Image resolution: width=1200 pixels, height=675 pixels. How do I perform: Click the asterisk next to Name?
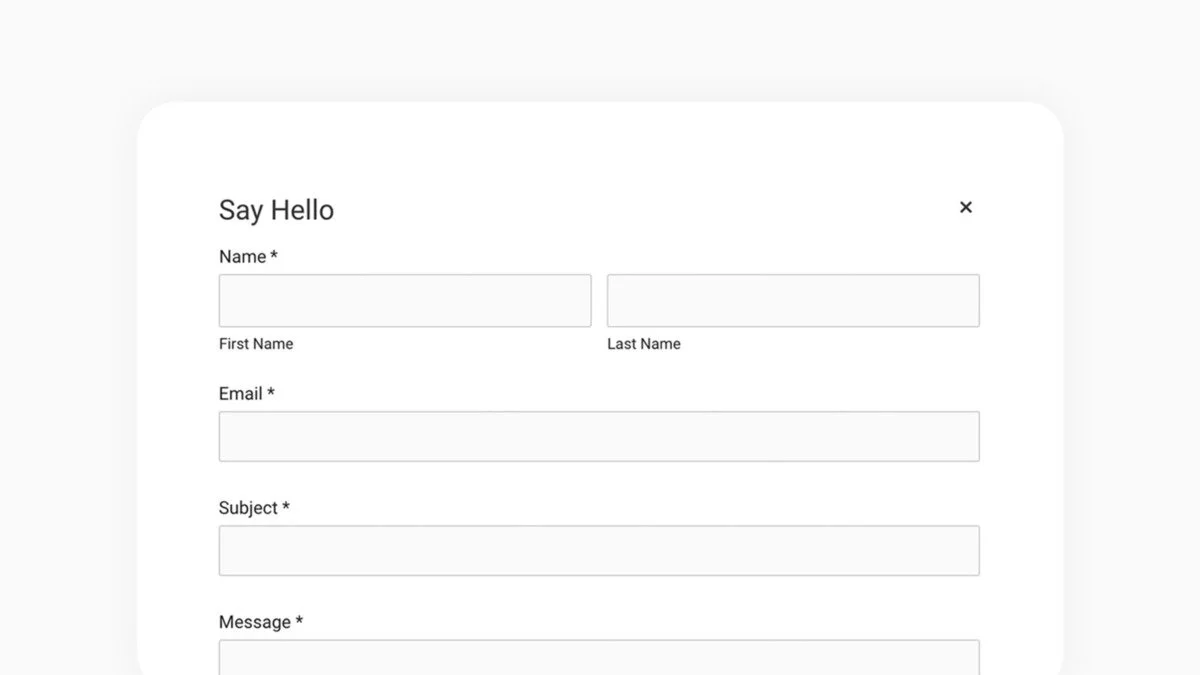click(273, 256)
